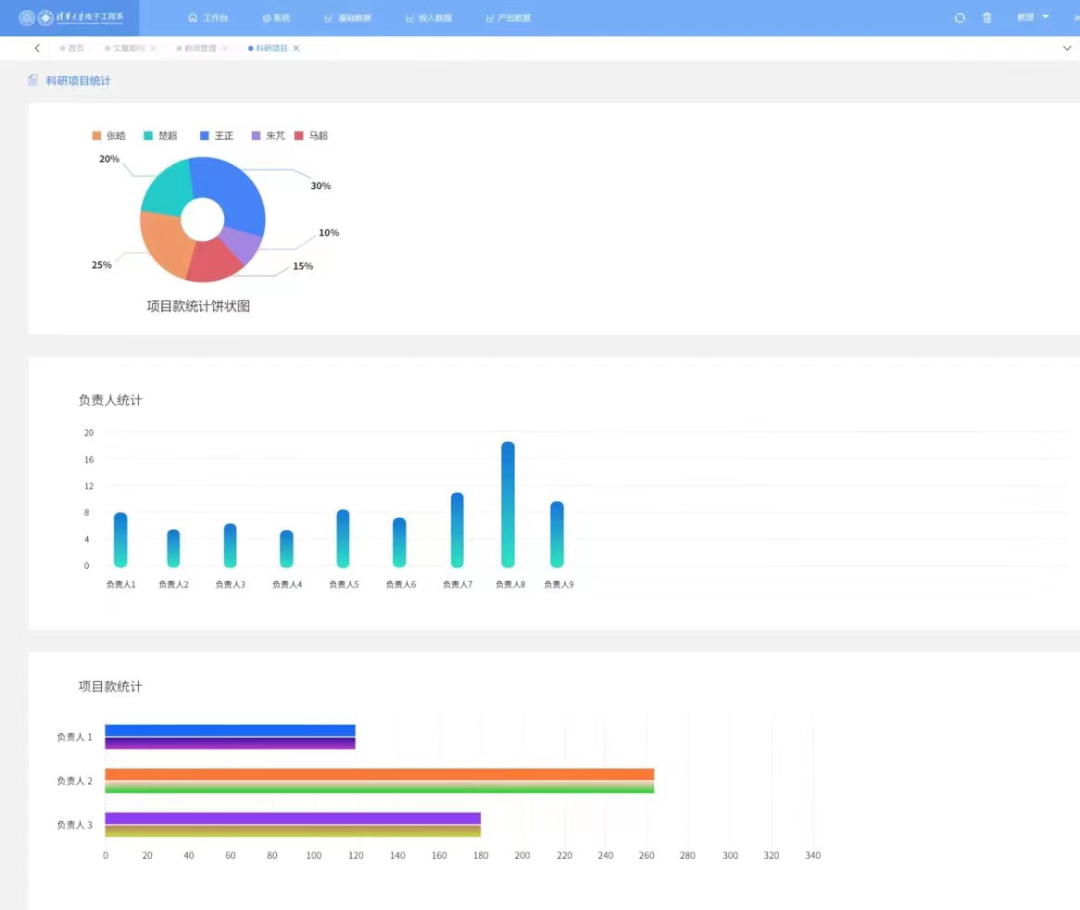Open the 基础数据 menu
Screen dimensions: 1080x910
(x=348, y=18)
